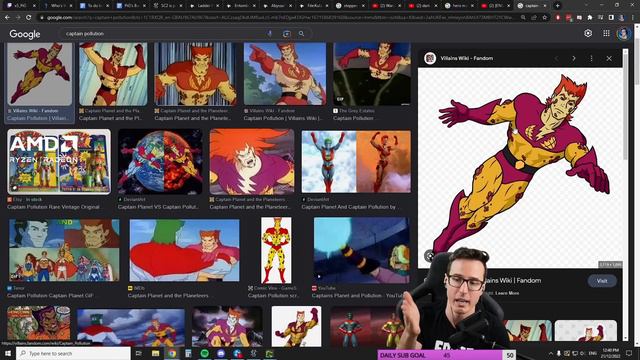Screen dimensions: 640x360
Task: Open the Google account avatar menu
Action: [623, 33]
